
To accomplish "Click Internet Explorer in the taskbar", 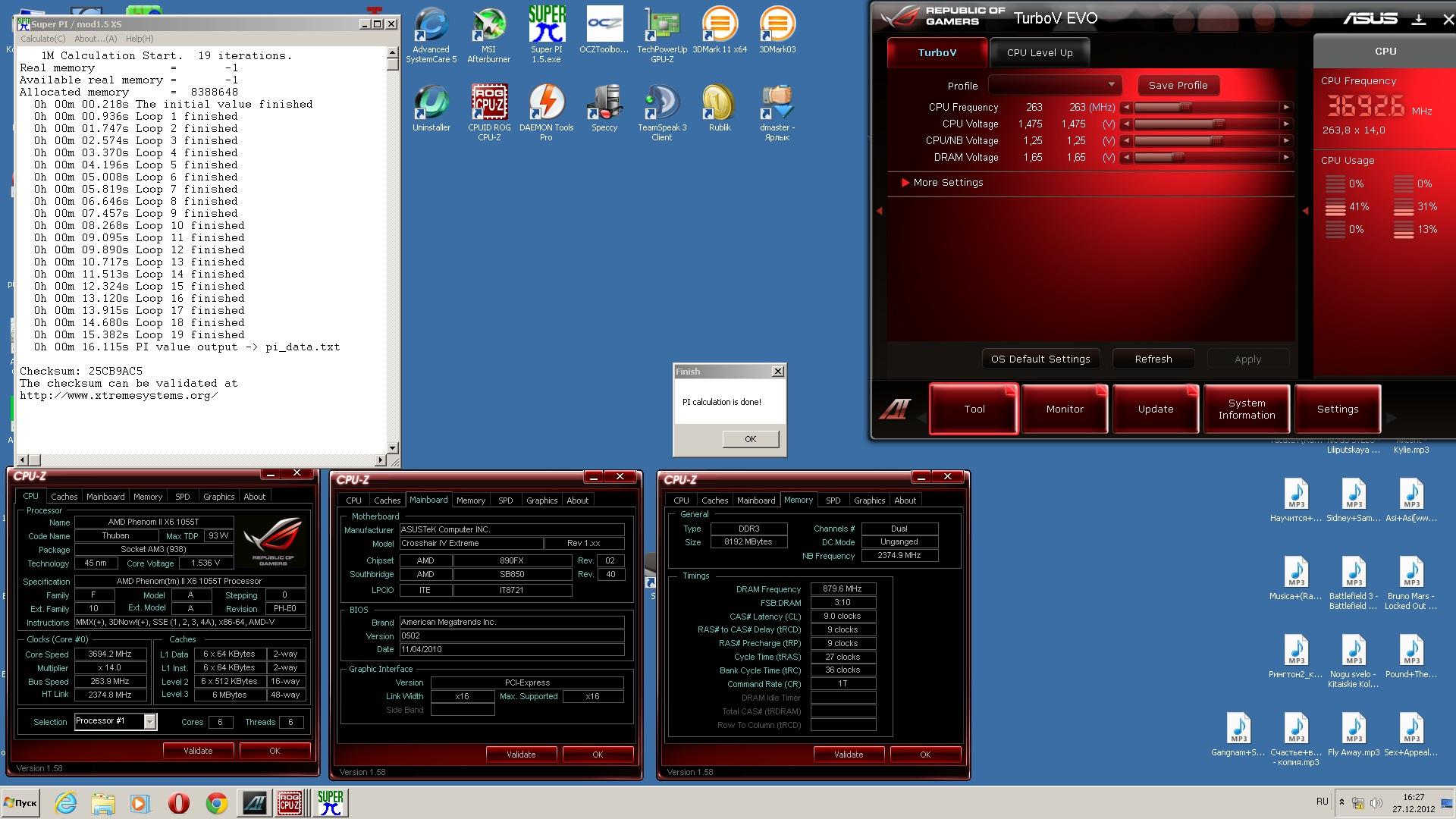I will coord(66,803).
